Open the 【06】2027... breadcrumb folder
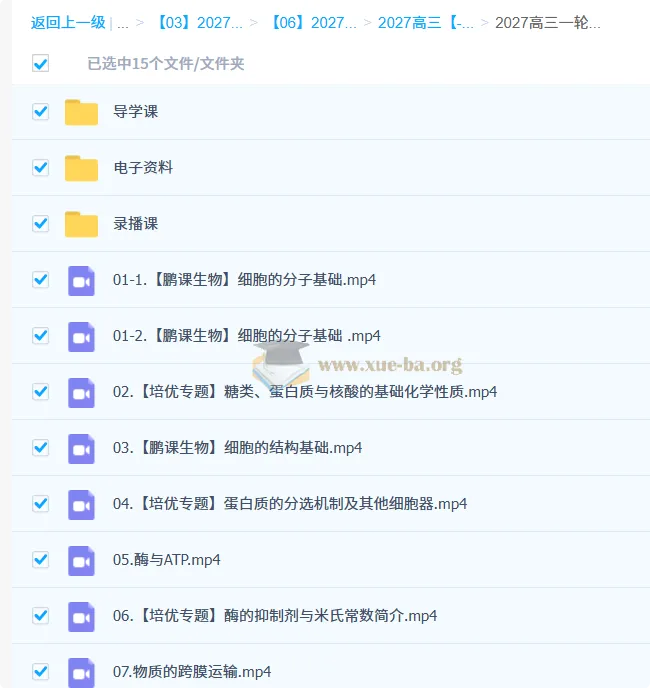The width and height of the screenshot is (650, 688). [314, 22]
